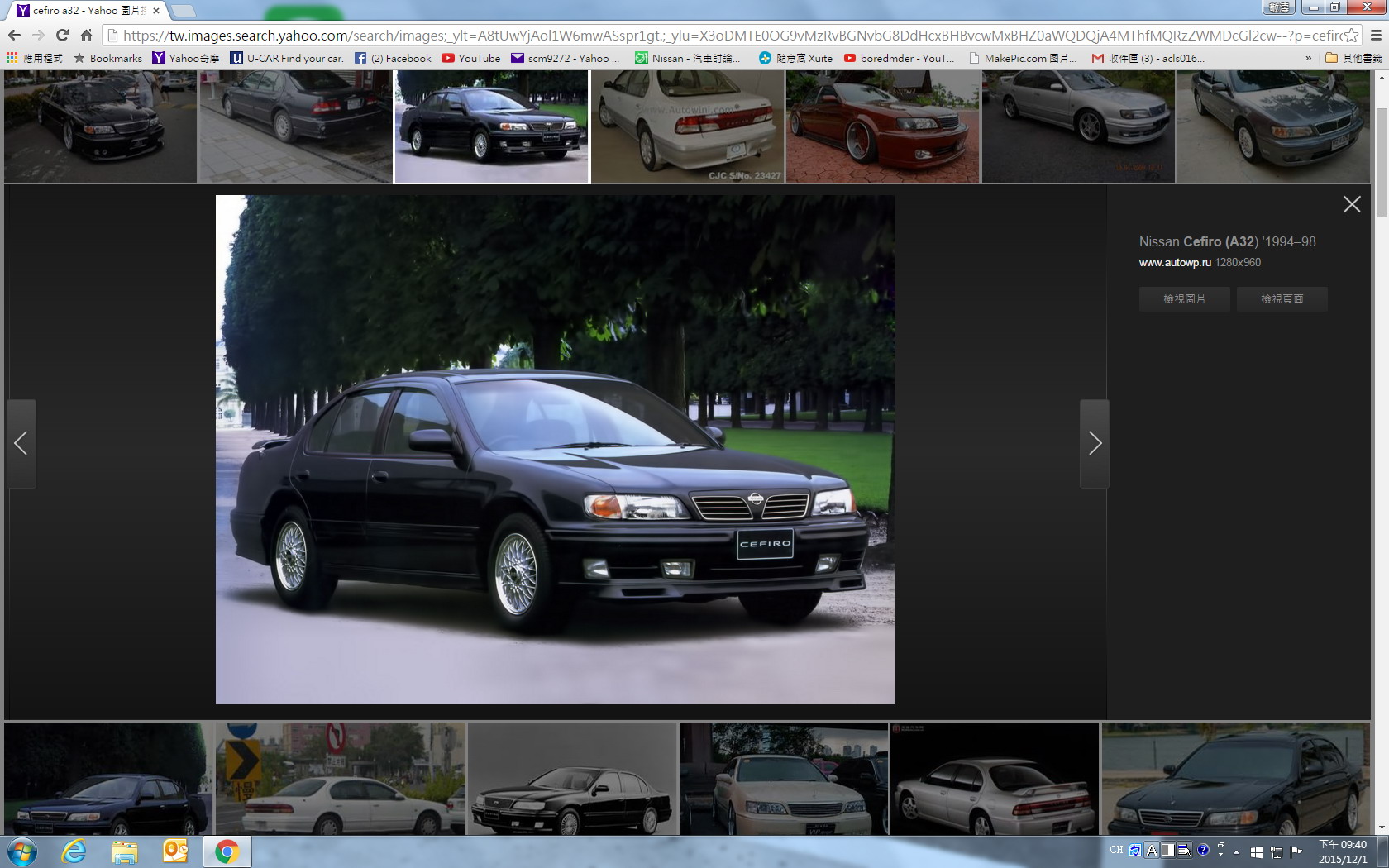Show hidden tray icons arrow
Viewport: 1389px width, 868px height.
point(1237,851)
